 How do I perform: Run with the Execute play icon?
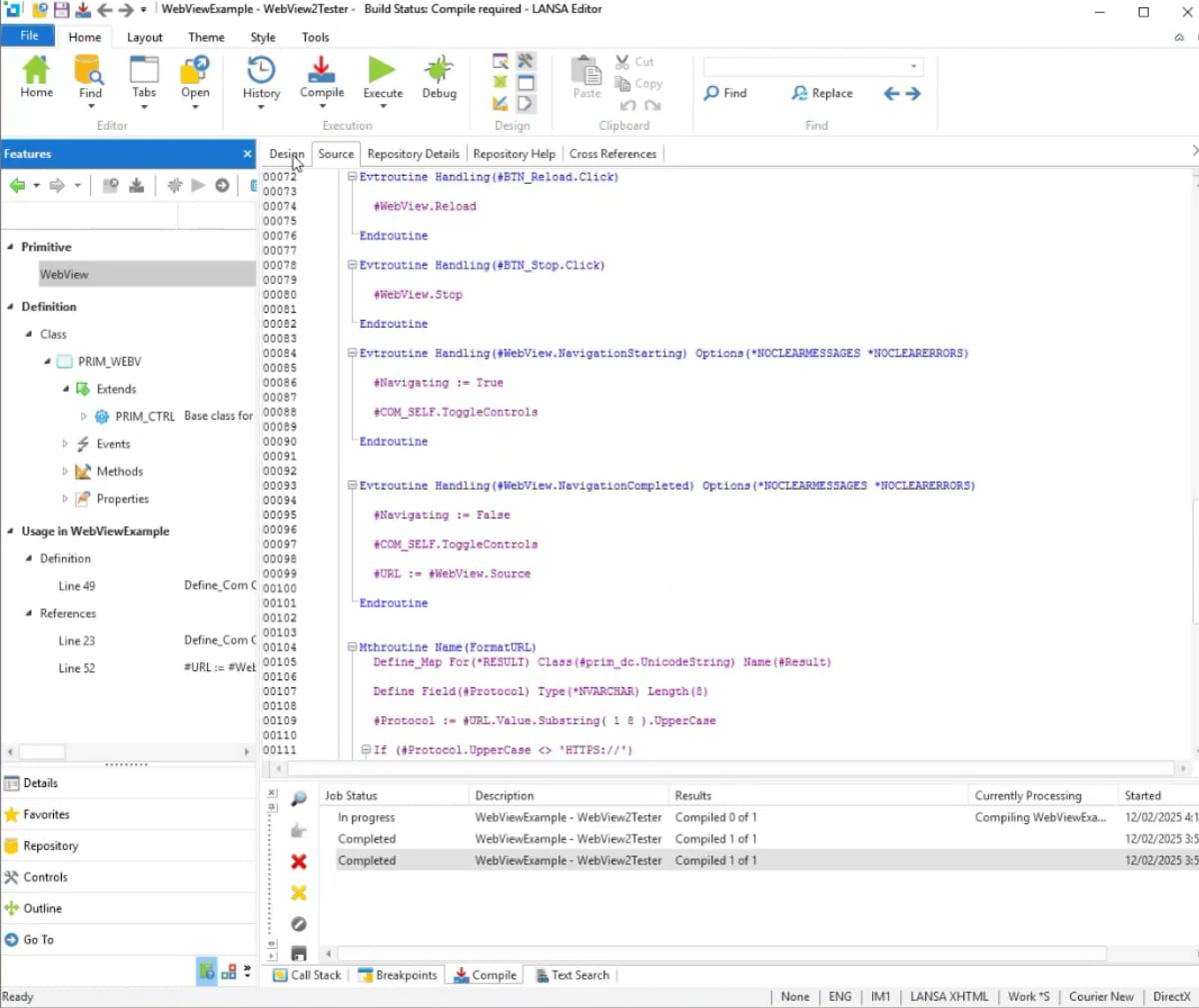tap(382, 70)
